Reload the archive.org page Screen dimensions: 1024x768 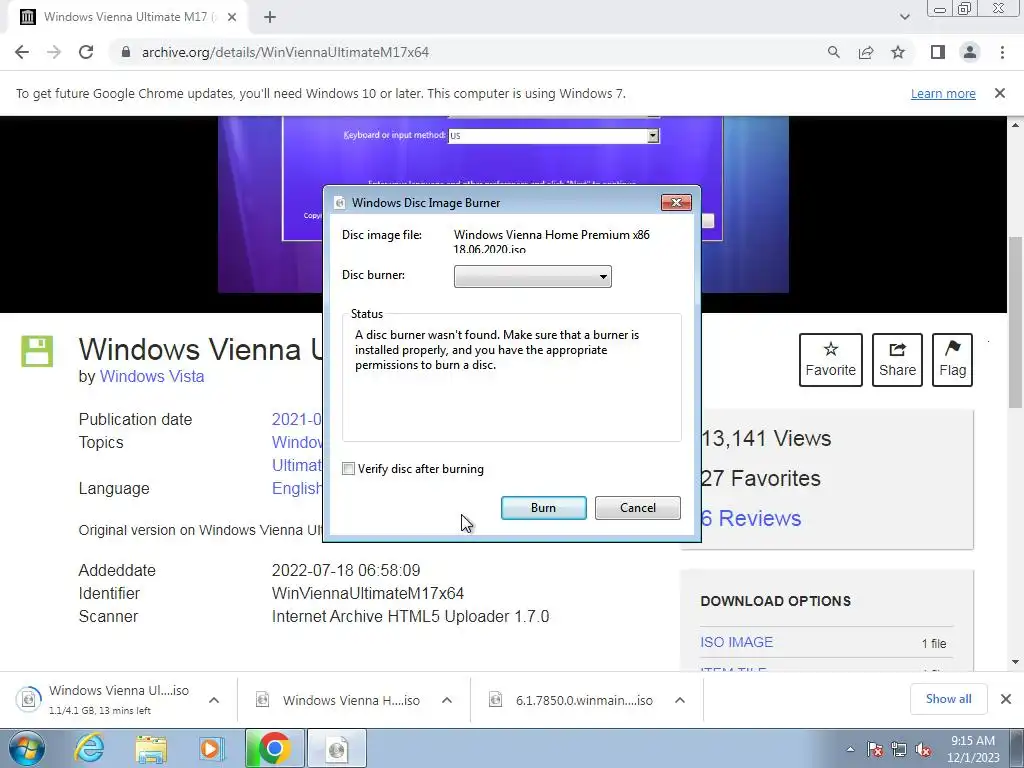click(86, 52)
